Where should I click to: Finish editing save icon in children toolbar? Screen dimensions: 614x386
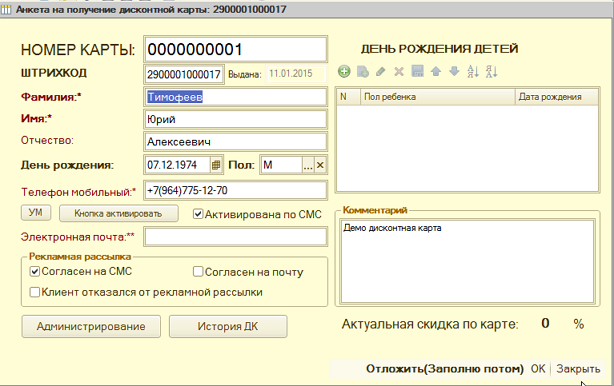(417, 71)
